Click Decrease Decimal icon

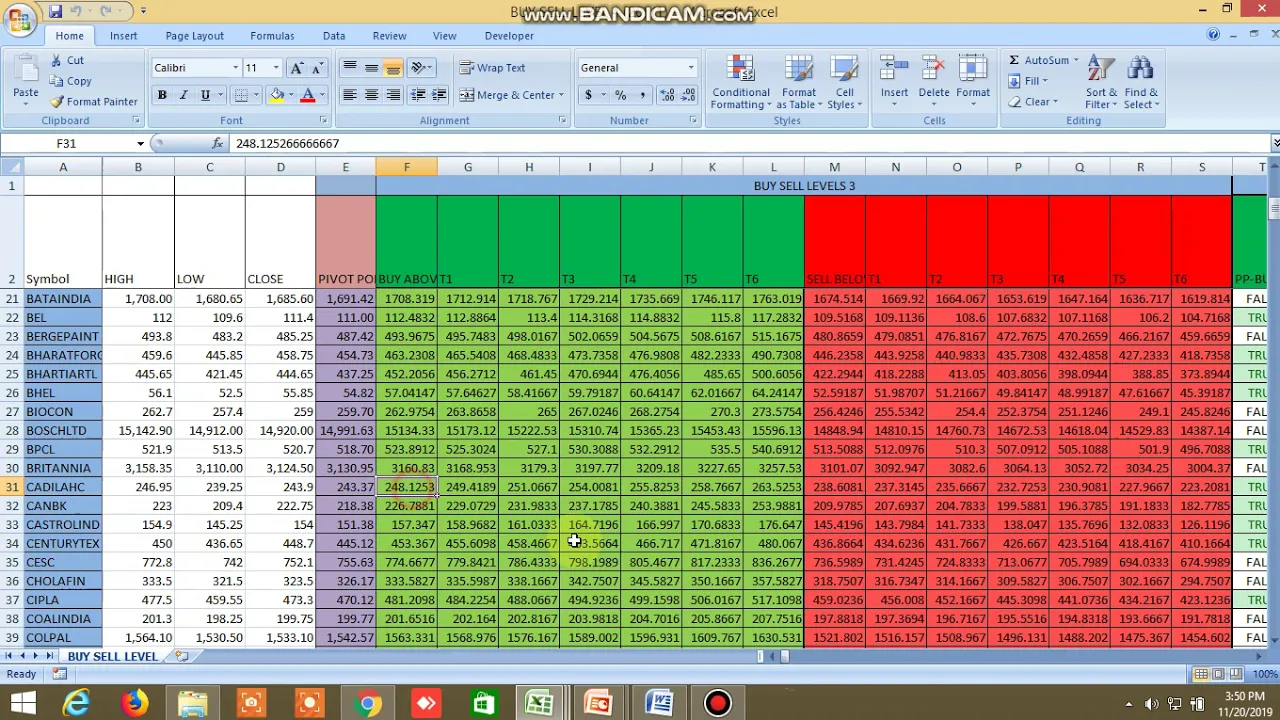[x=689, y=95]
